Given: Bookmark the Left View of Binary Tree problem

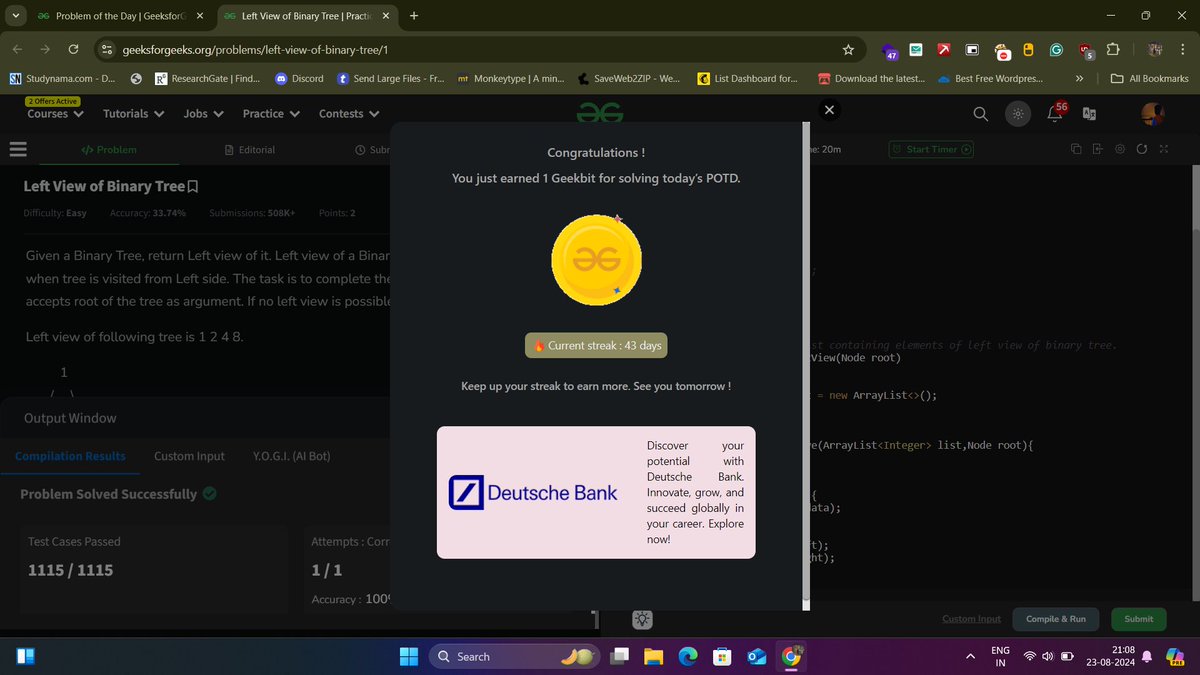Looking at the screenshot, I should click(193, 186).
